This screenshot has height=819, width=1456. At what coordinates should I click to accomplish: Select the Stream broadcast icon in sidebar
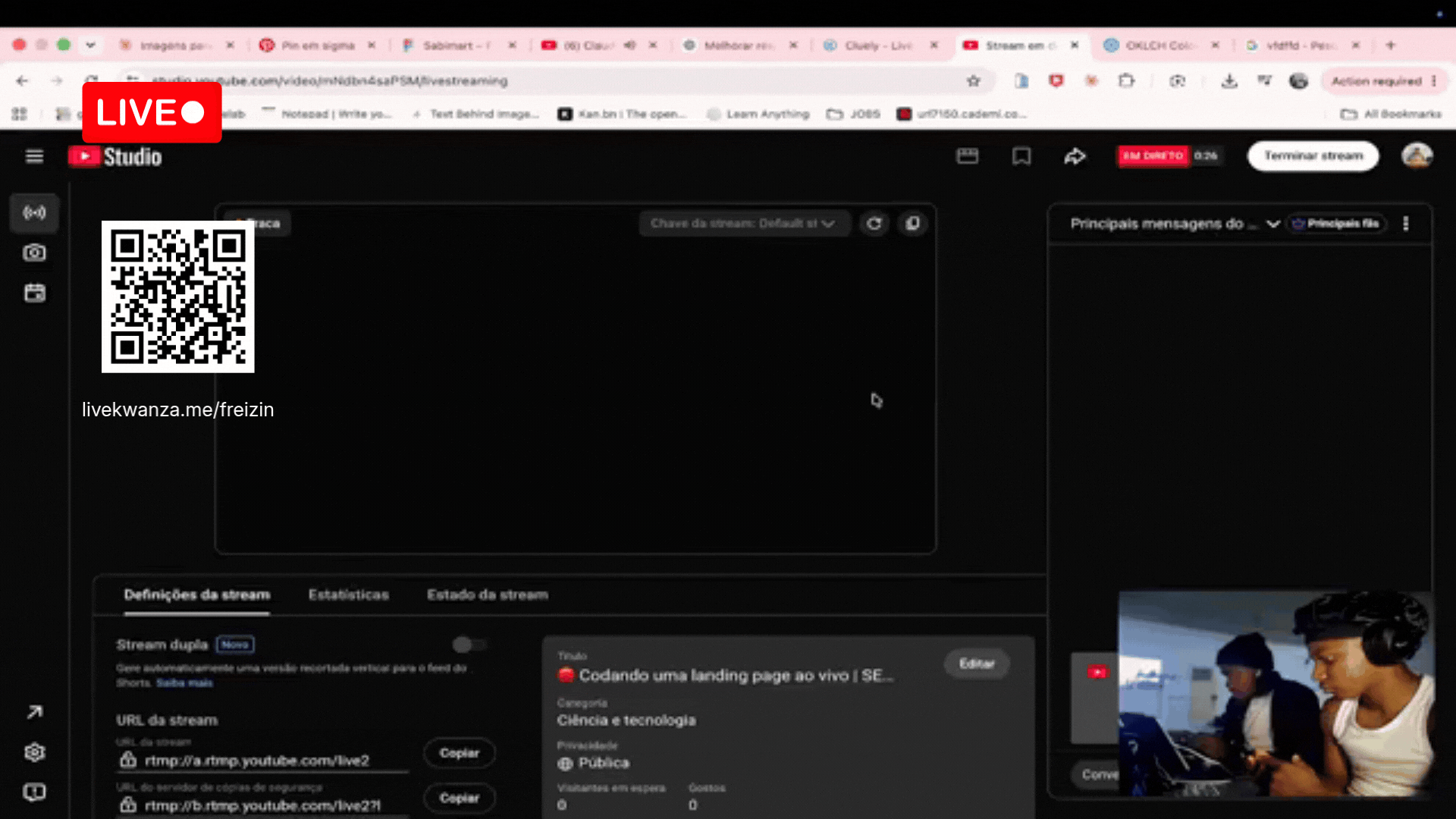[x=34, y=213]
